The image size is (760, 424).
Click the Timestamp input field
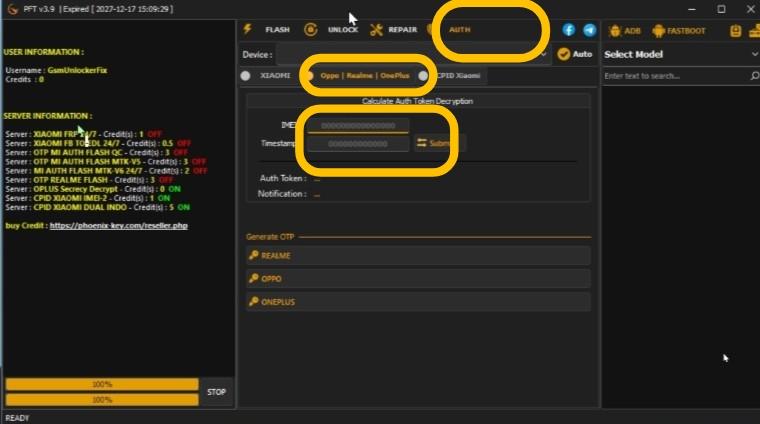358,144
